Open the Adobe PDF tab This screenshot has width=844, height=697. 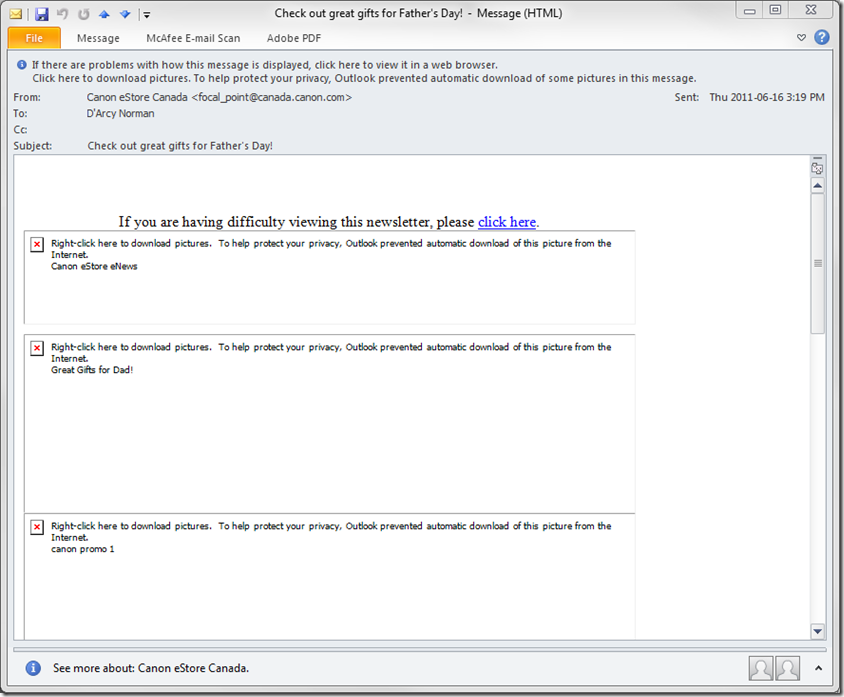(x=294, y=38)
